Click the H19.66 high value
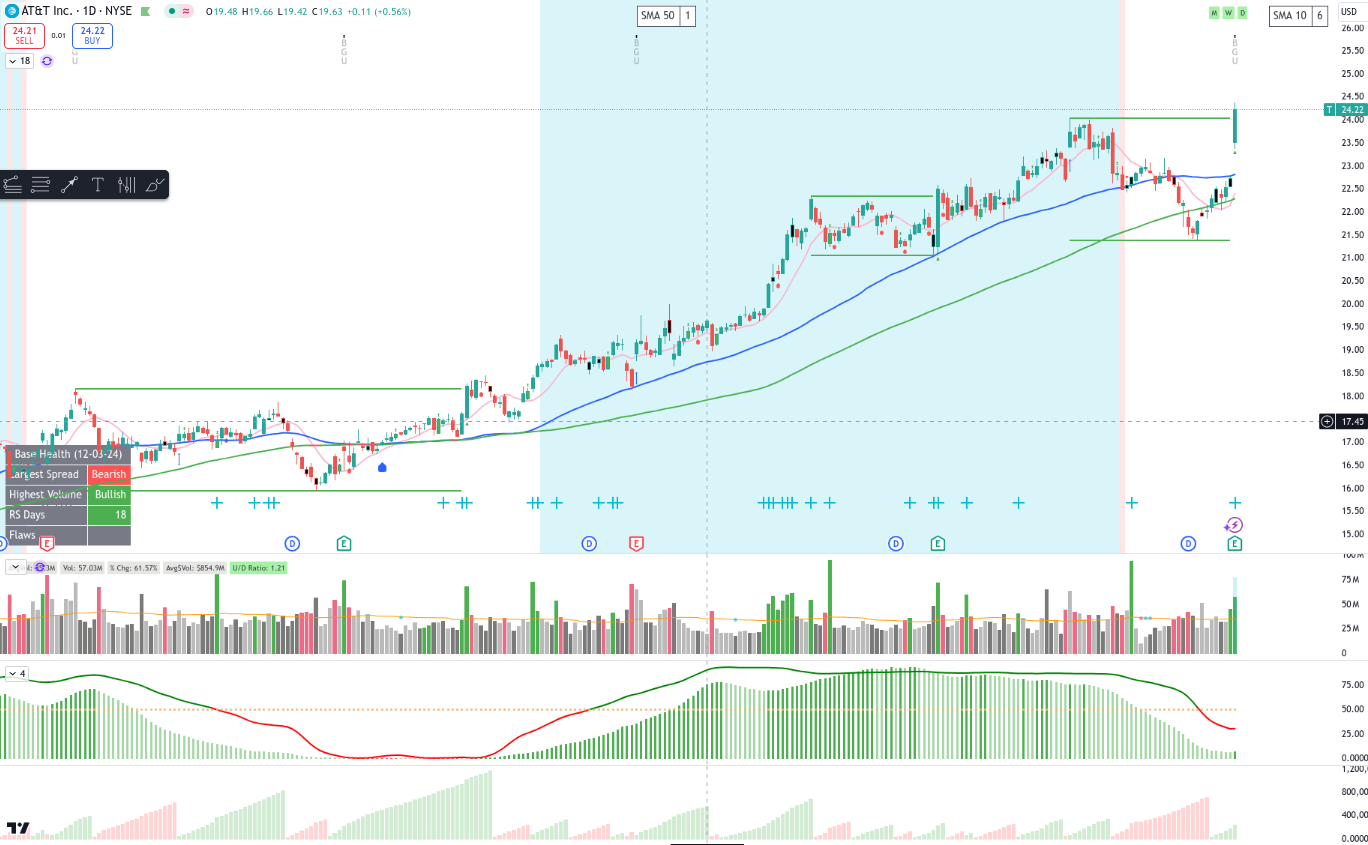Image resolution: width=1368 pixels, height=845 pixels. coord(259,11)
